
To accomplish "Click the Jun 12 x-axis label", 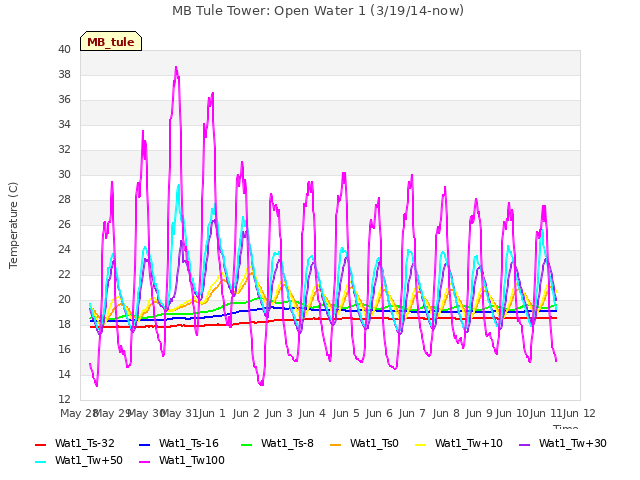I will tap(579, 413).
